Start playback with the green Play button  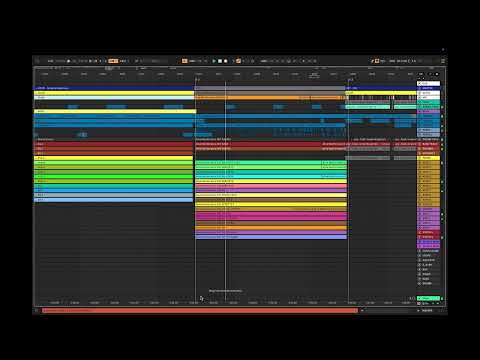(x=214, y=61)
